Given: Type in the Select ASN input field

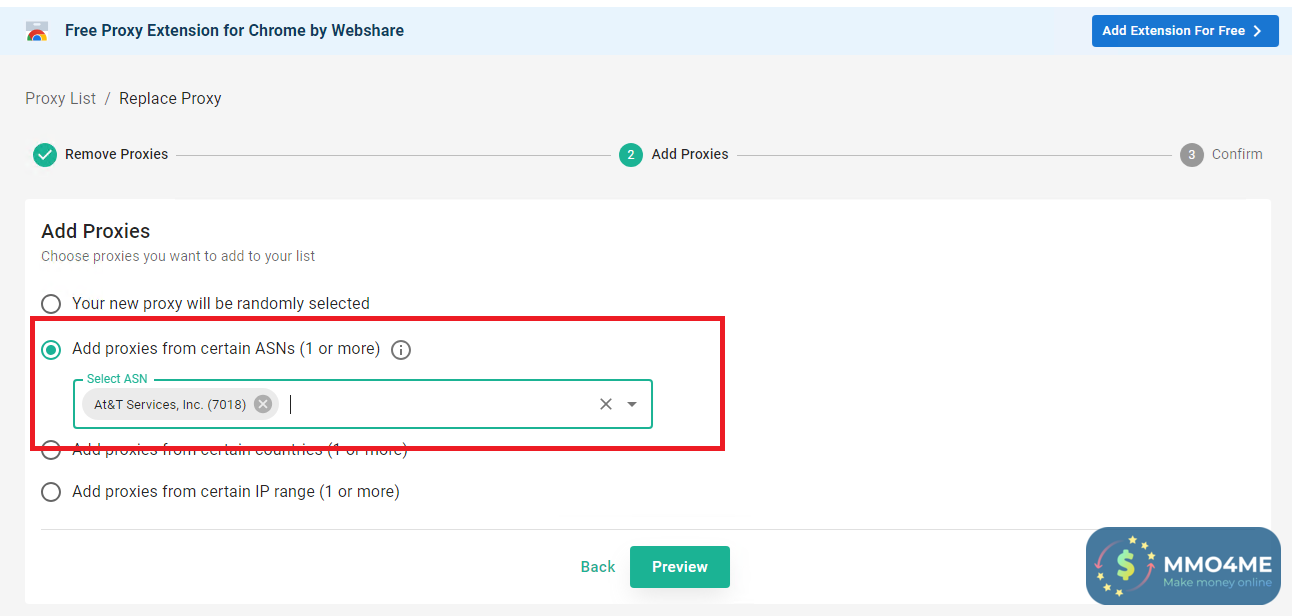Looking at the screenshot, I should (440, 404).
